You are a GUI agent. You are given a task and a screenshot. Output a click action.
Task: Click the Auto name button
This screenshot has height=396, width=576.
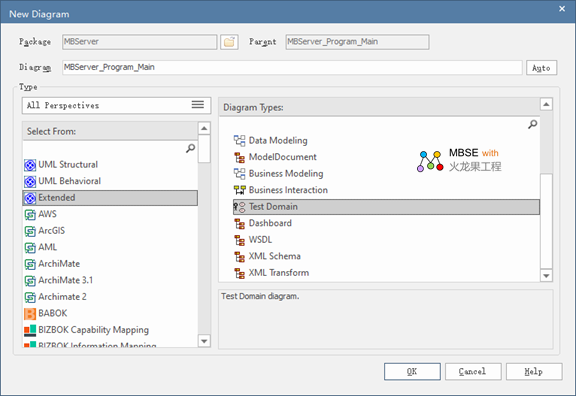[x=541, y=68]
